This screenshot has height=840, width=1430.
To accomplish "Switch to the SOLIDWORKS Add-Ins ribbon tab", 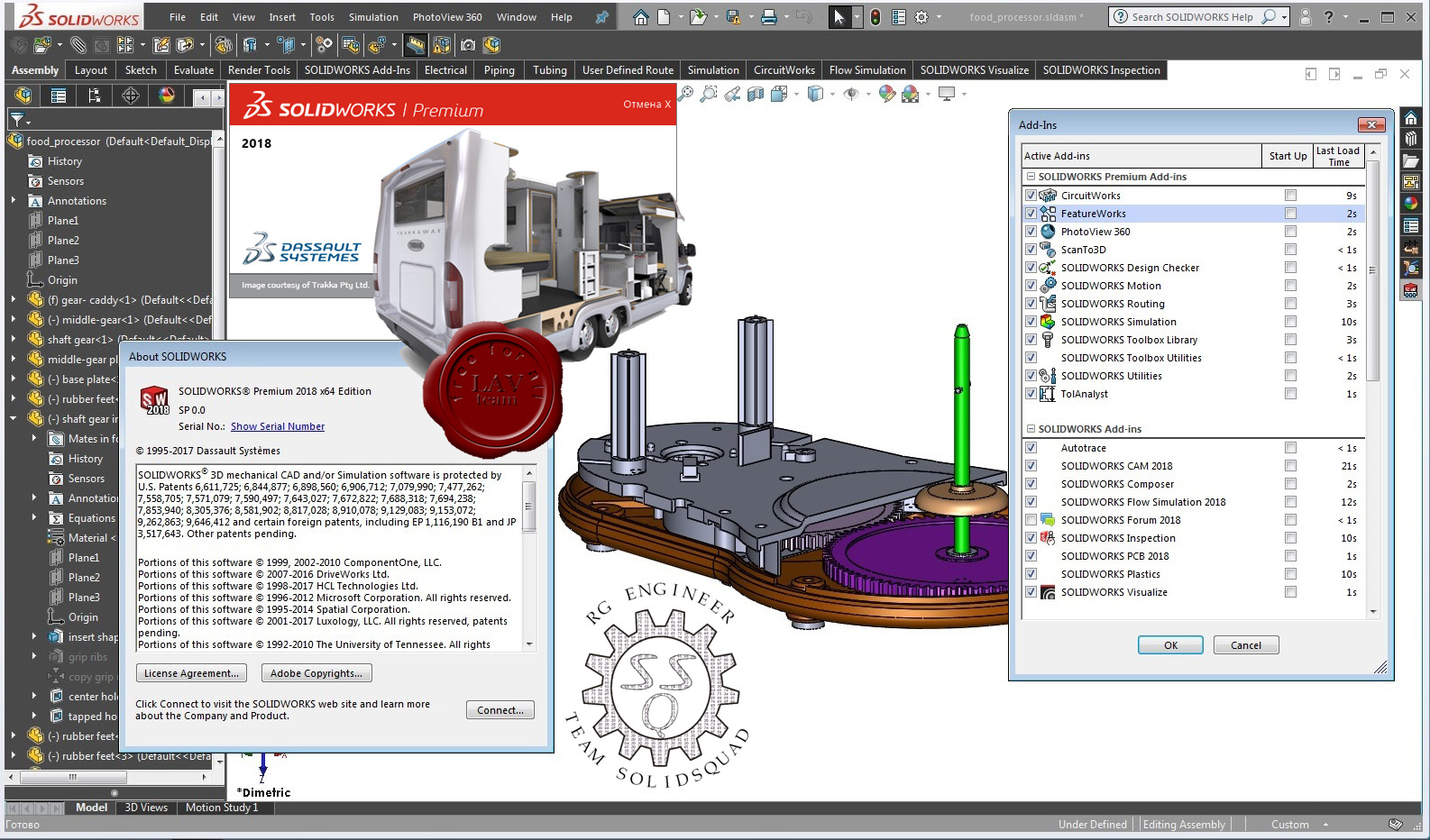I will pyautogui.click(x=357, y=70).
